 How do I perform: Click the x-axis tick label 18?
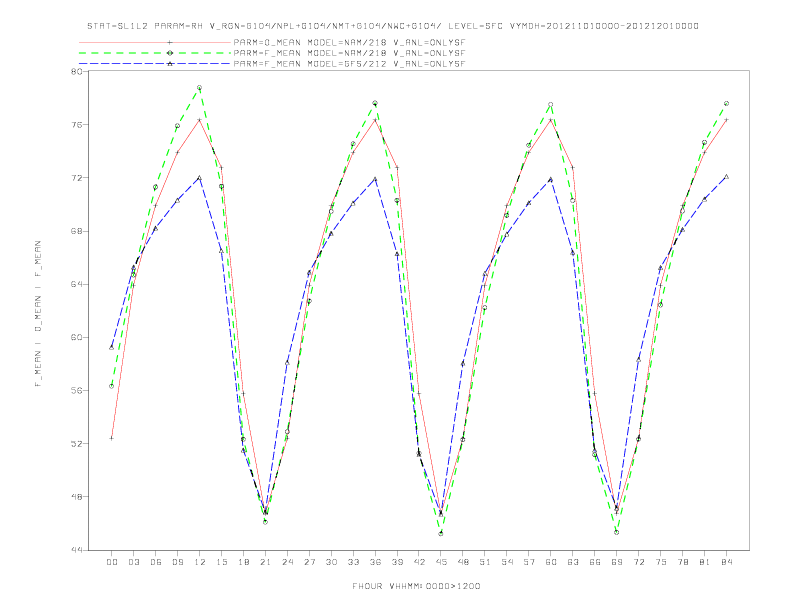tap(243, 562)
